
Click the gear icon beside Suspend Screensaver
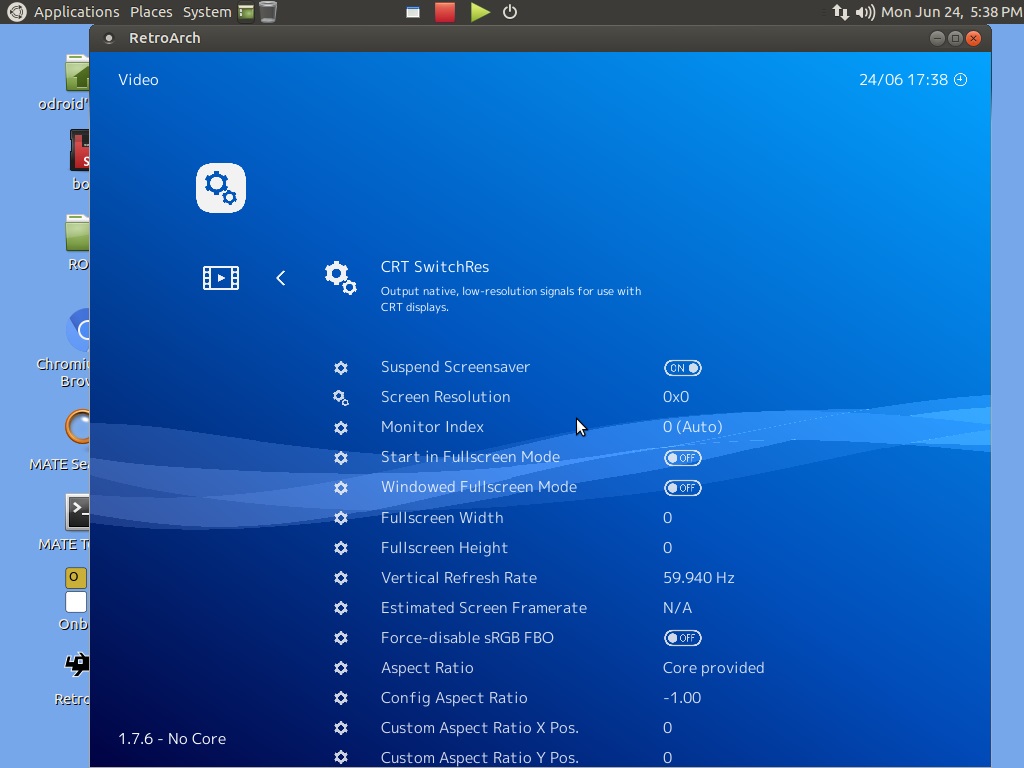(x=341, y=368)
